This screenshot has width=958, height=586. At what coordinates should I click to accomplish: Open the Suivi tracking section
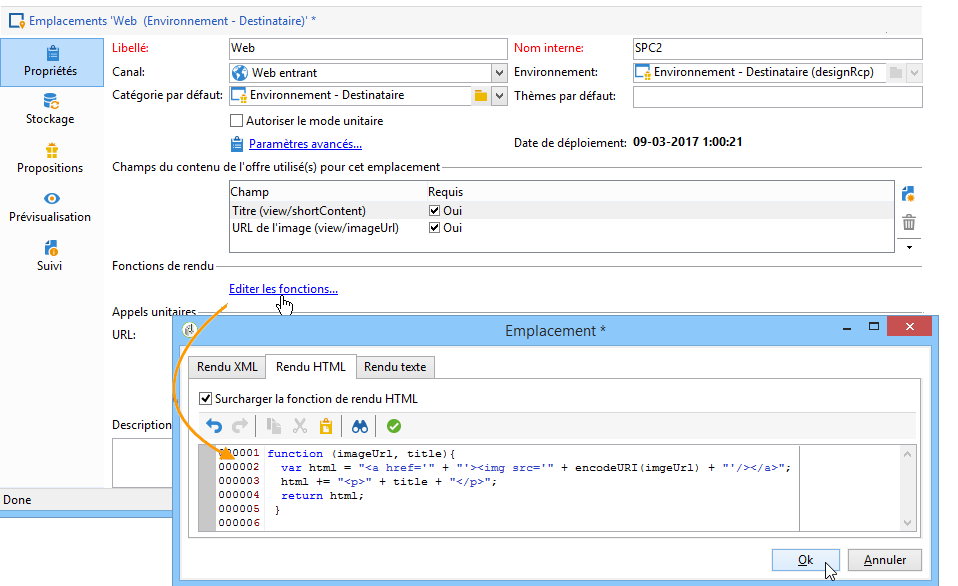point(50,257)
